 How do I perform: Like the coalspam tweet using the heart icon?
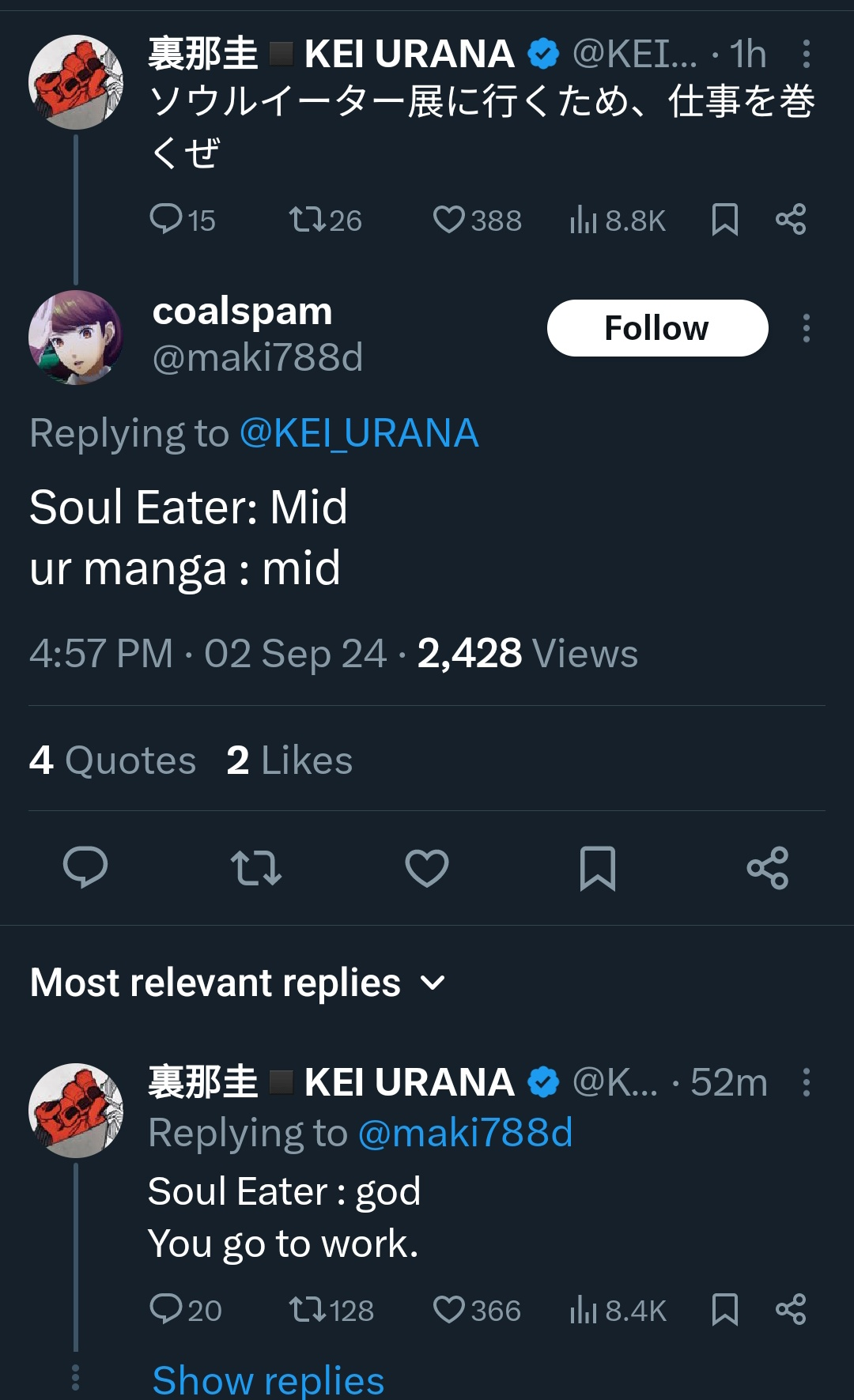(x=426, y=870)
